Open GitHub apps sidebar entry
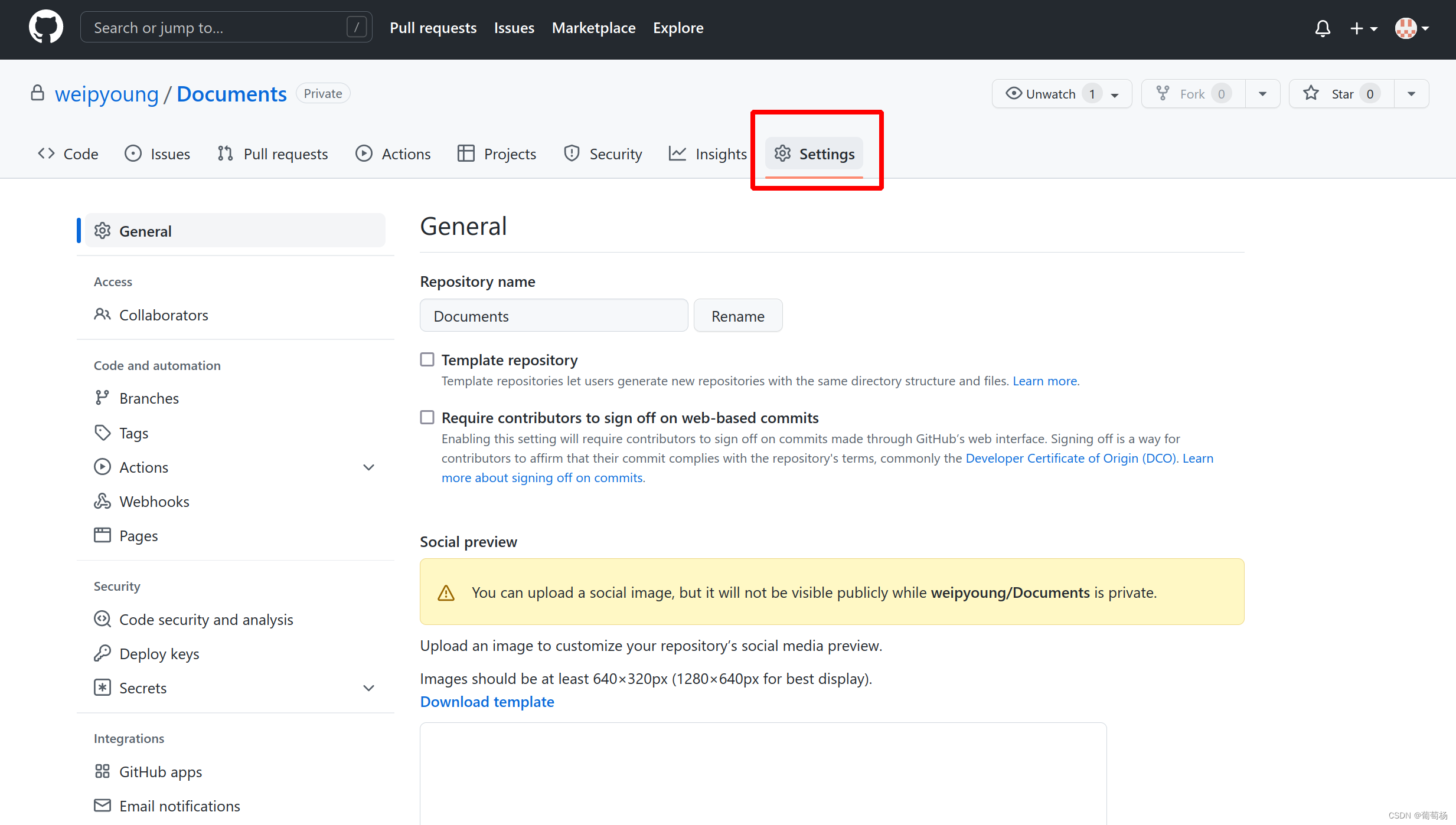The height and width of the screenshot is (825, 1456). tap(160, 772)
